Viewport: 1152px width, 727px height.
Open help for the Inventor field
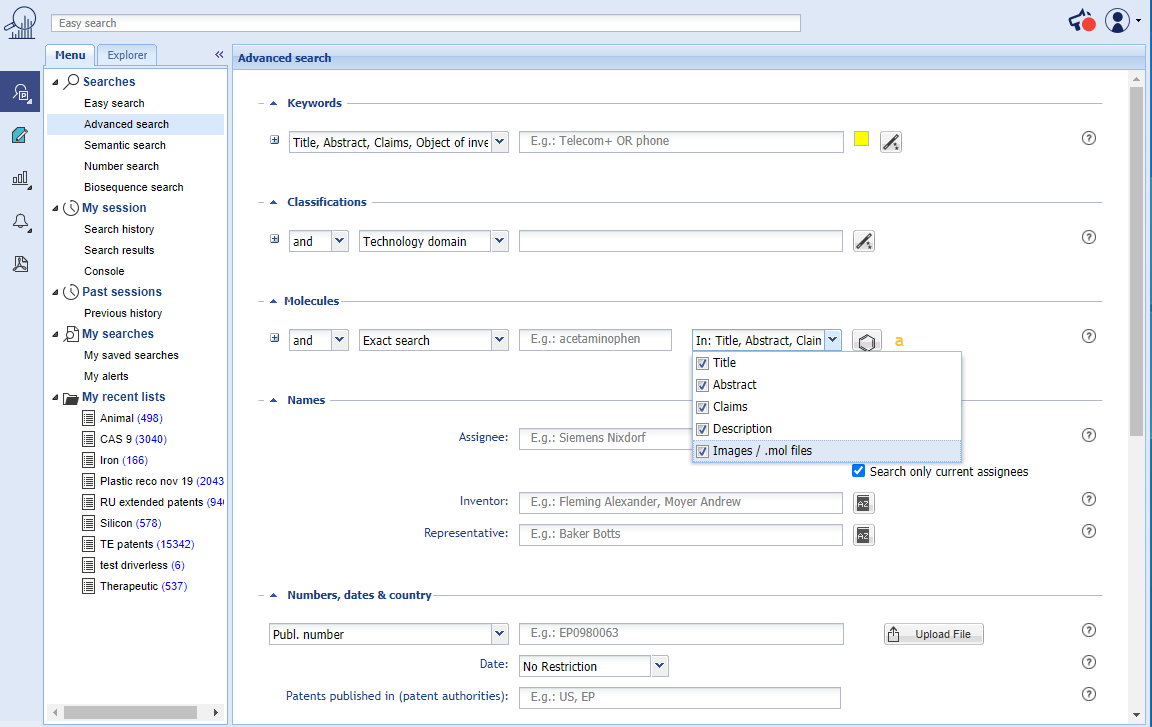coord(1089,499)
